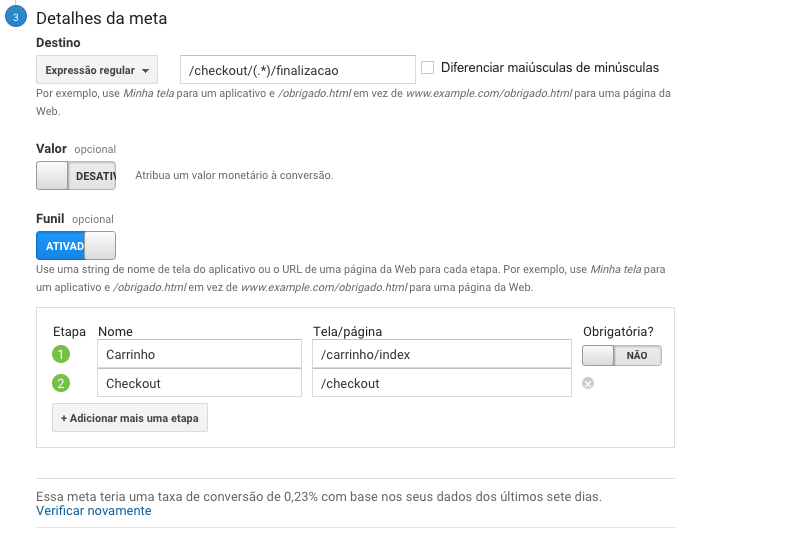Check Diferenciar maiúsculas de minúsculas
Screen dimensions: 794x537
coord(427,67)
